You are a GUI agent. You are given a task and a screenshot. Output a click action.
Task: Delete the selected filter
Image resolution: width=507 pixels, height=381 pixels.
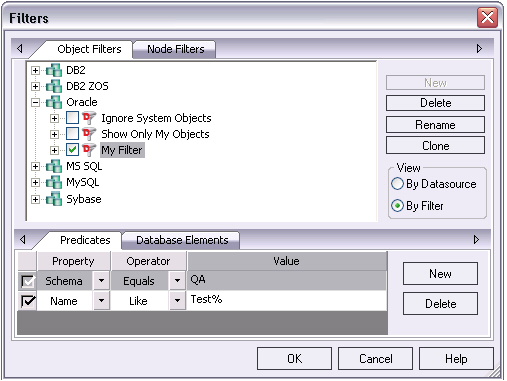coord(435,103)
